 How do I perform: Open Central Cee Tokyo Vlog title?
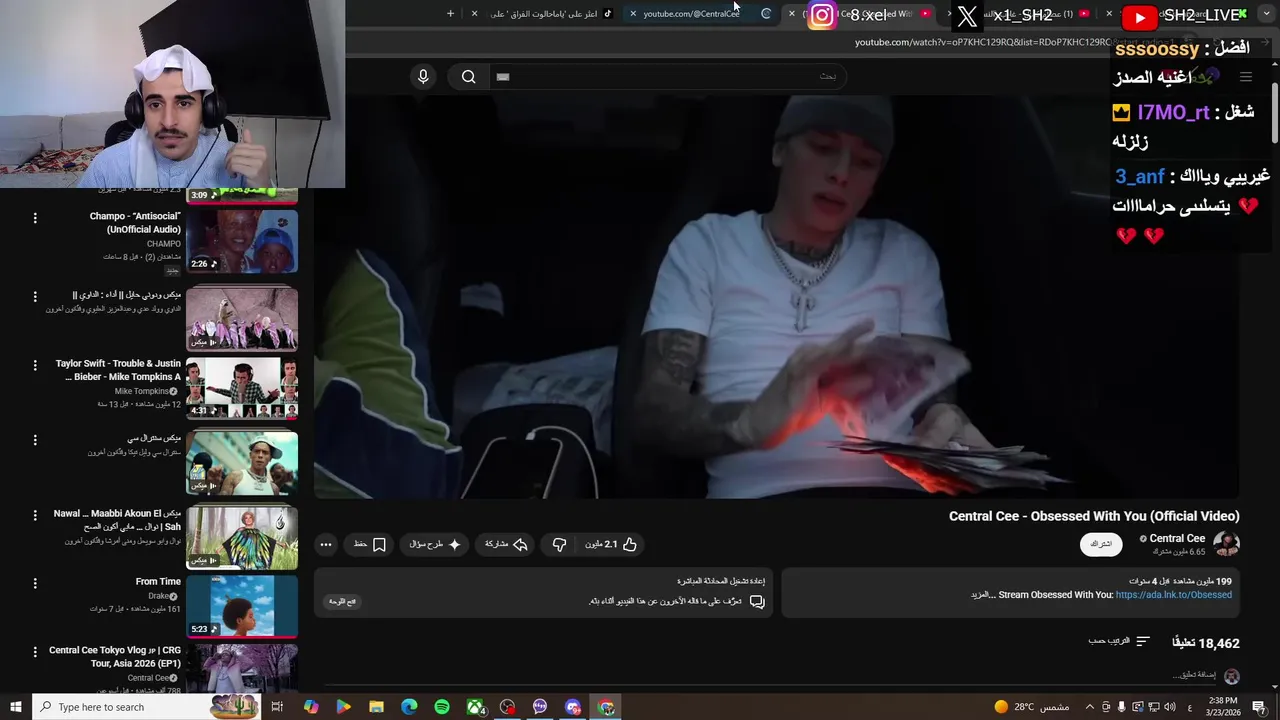click(115, 657)
